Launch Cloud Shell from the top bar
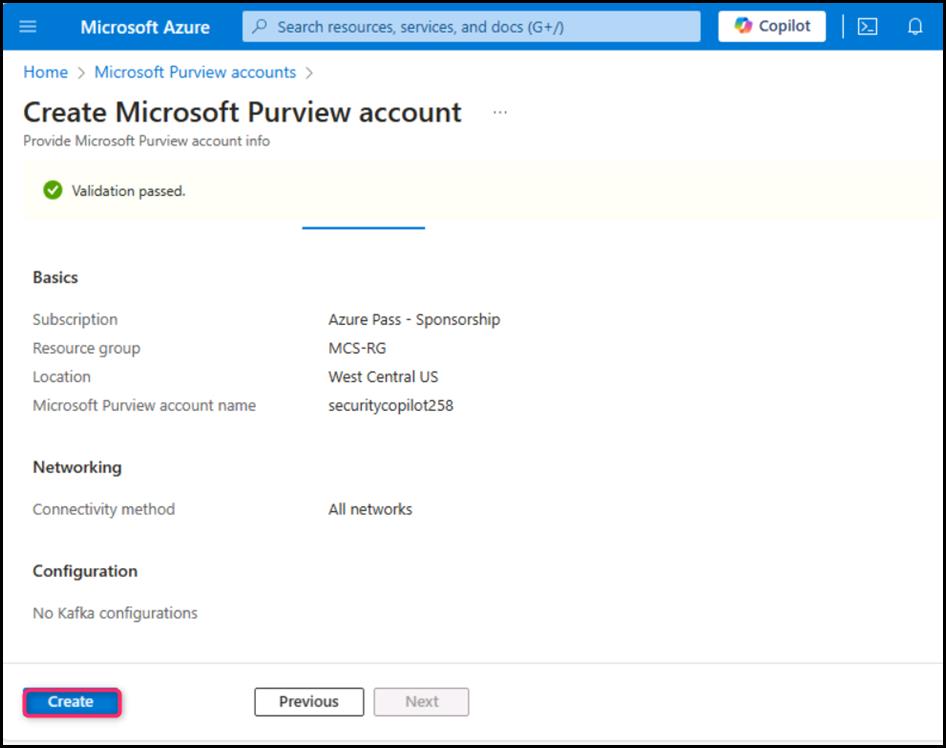The width and height of the screenshot is (946, 748). pyautogui.click(x=867, y=26)
